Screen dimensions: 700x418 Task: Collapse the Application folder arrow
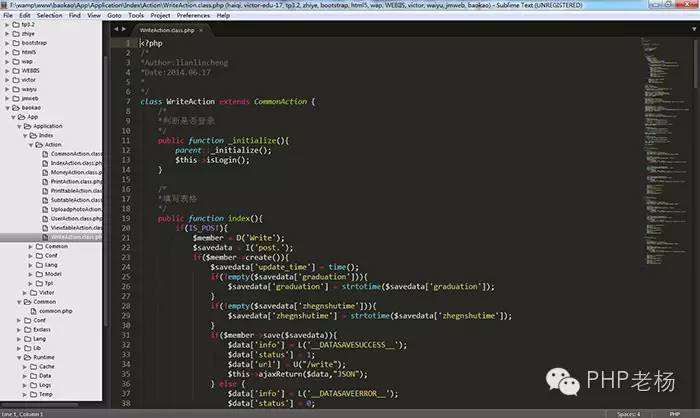tap(19, 126)
